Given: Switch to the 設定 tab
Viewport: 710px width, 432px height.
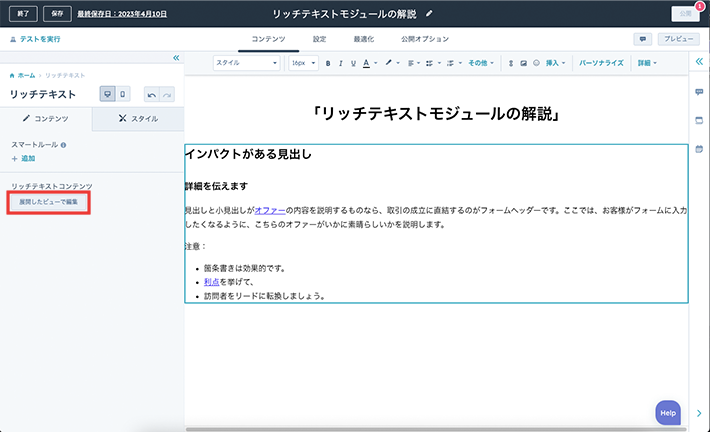Looking at the screenshot, I should pos(319,39).
